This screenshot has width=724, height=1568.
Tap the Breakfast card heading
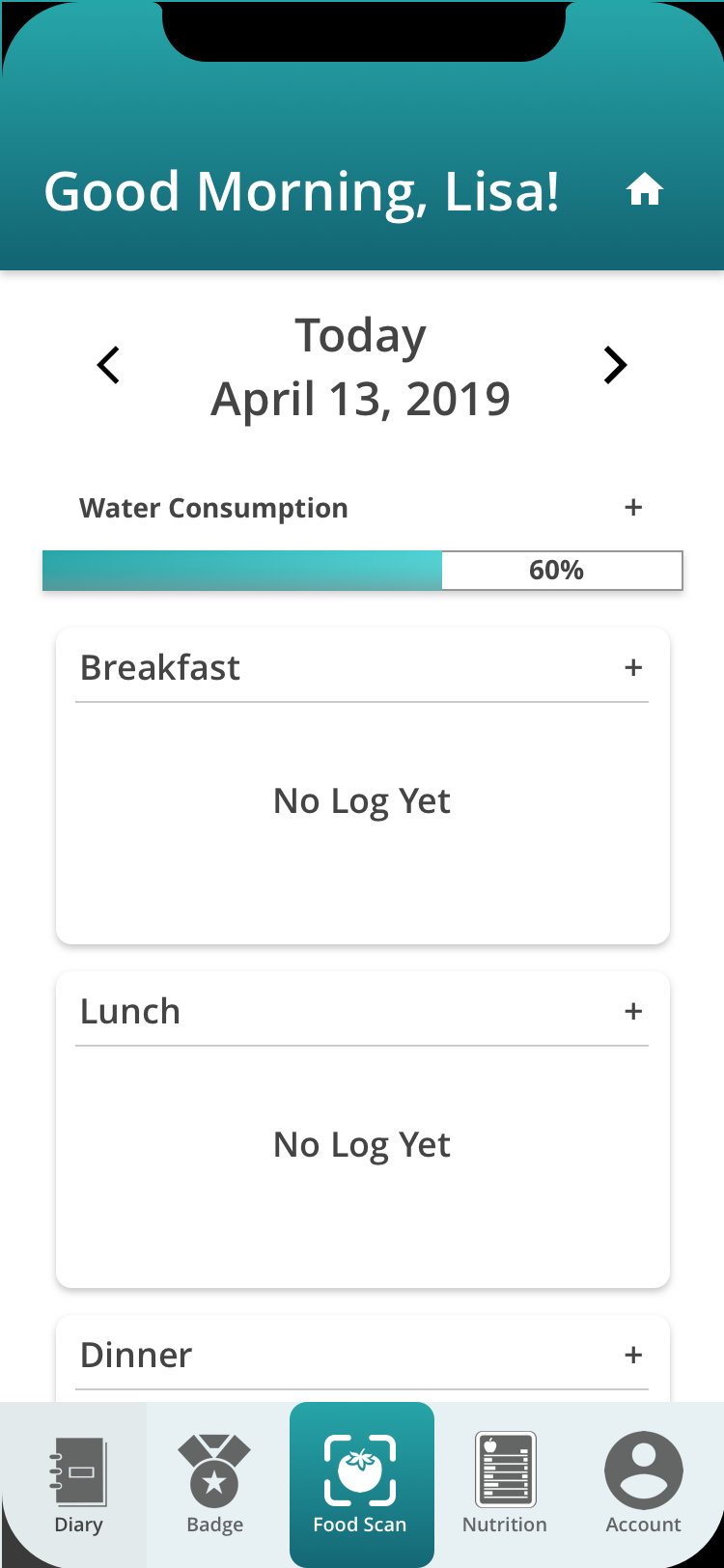point(160,667)
